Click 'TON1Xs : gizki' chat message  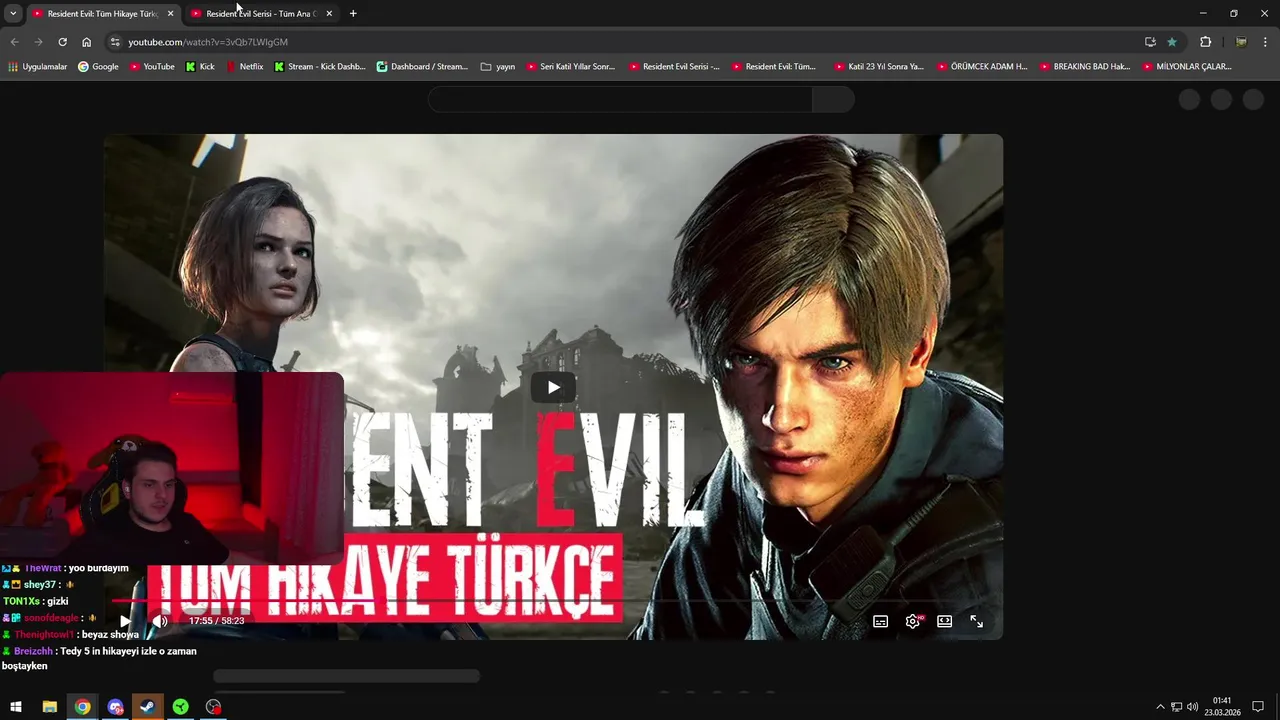click(x=36, y=601)
